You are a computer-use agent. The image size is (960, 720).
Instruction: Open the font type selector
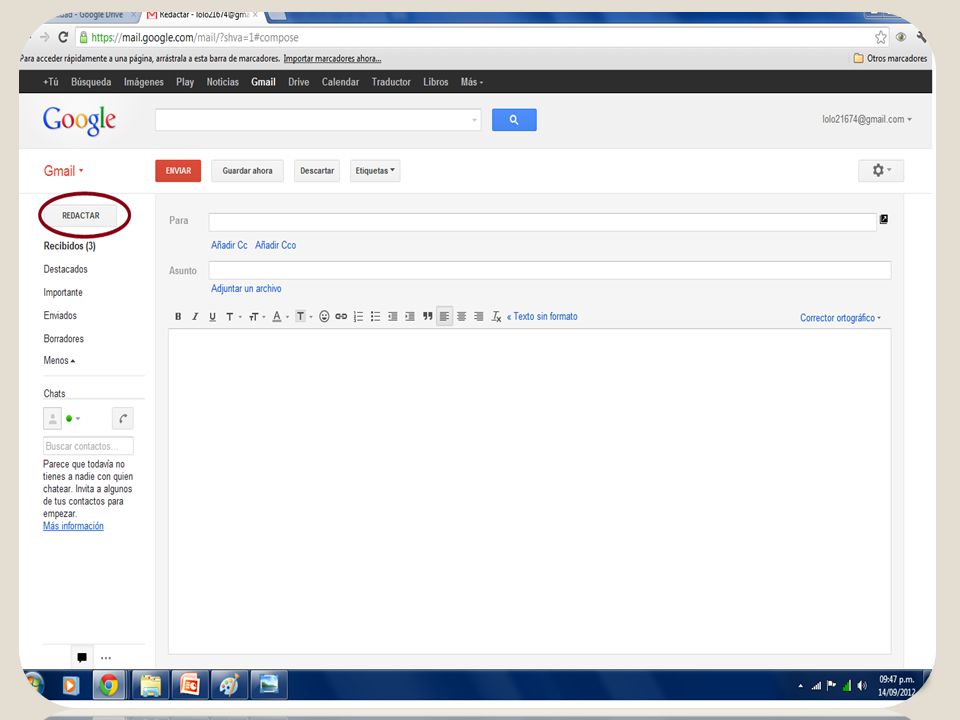[x=233, y=317]
